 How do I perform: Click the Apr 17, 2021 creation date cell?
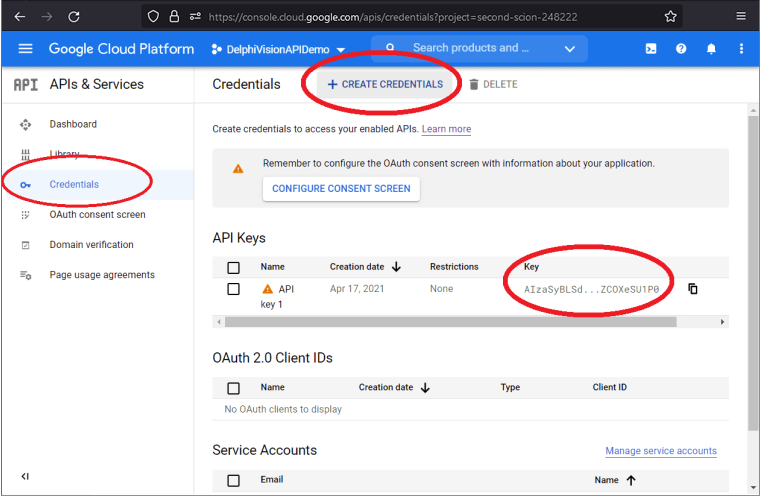[x=357, y=288]
